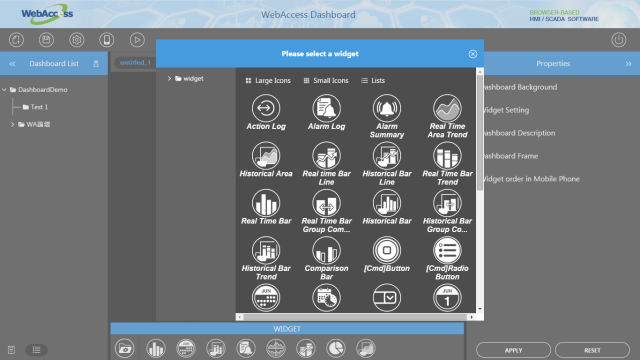The image size is (640, 360).
Task: Open the untitled_1 dashboard tab
Action: tap(135, 62)
